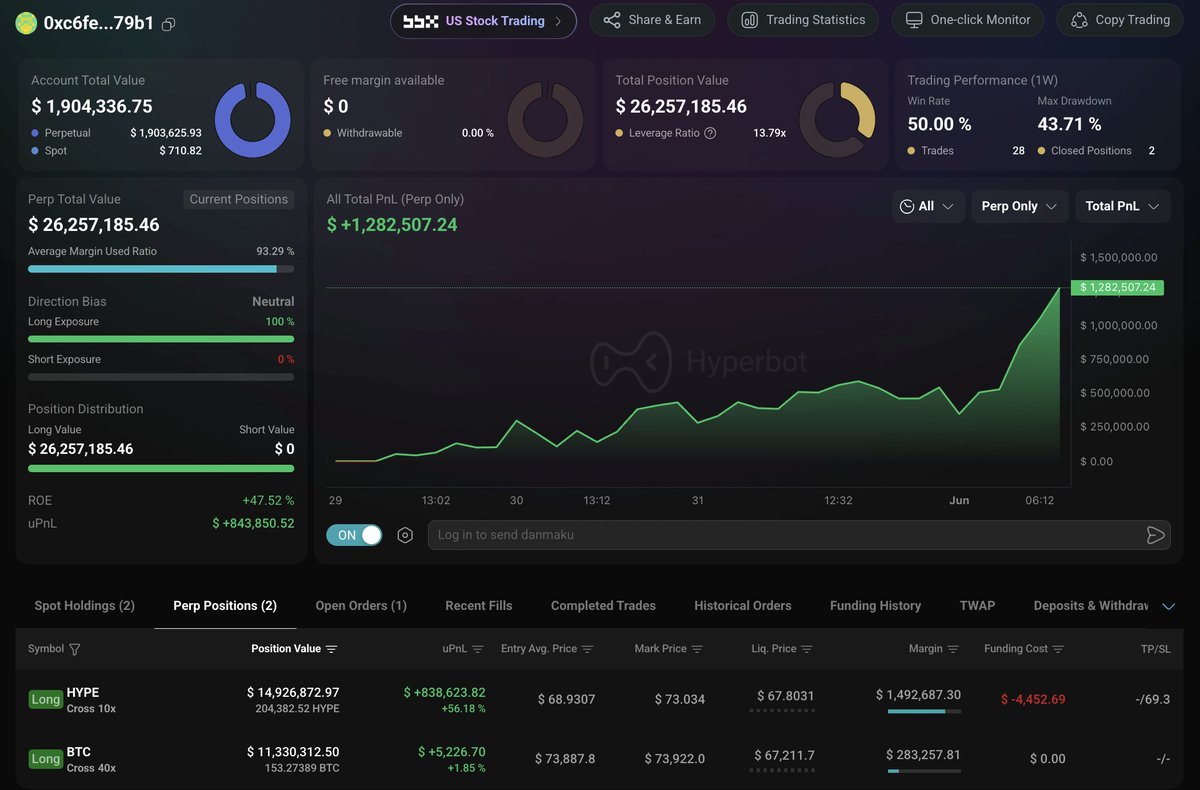Click the All Total PnL value $ +1,282,507.24
The image size is (1200, 790).
click(392, 225)
